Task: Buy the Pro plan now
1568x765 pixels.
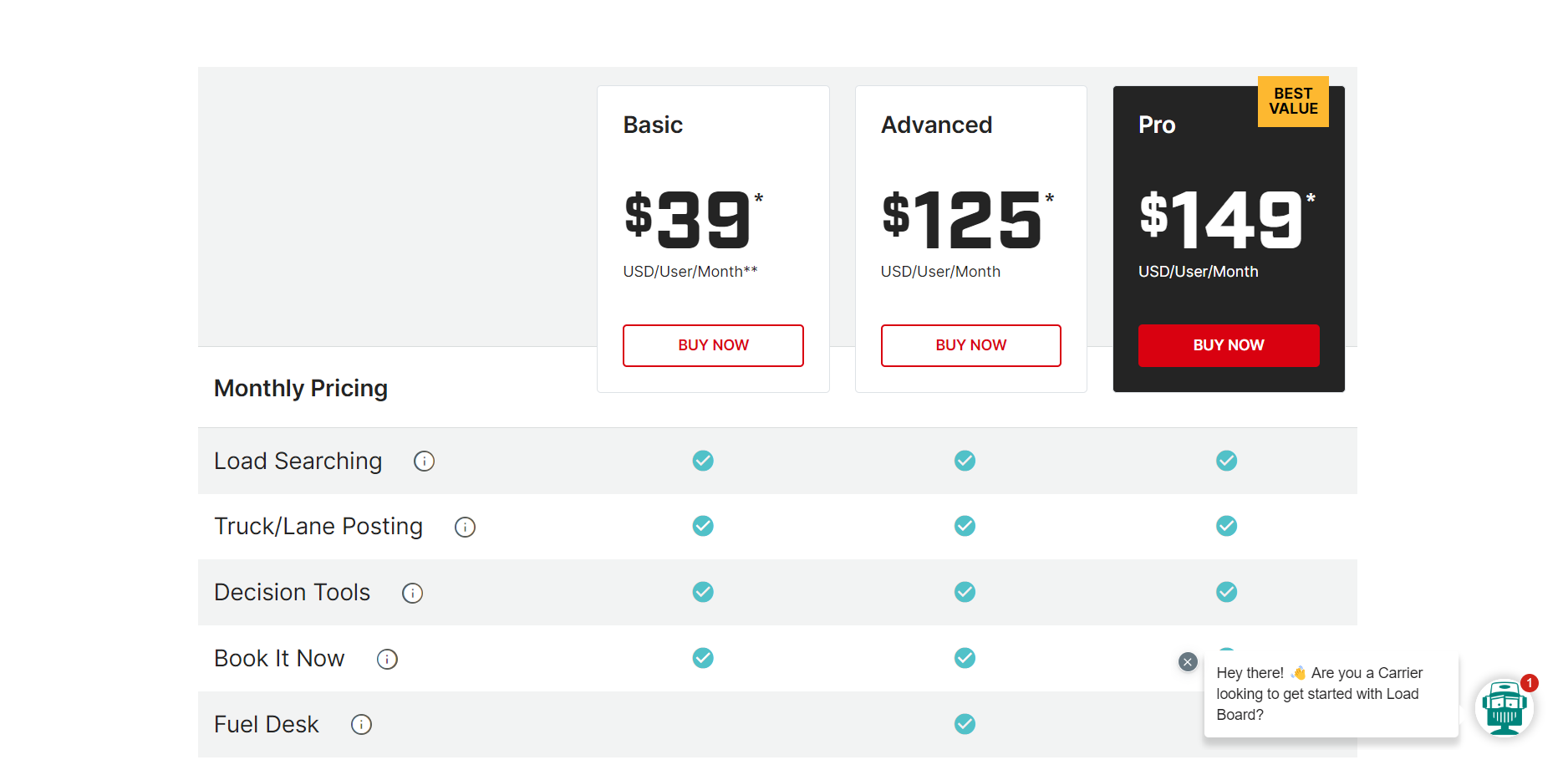Action: click(x=1228, y=345)
